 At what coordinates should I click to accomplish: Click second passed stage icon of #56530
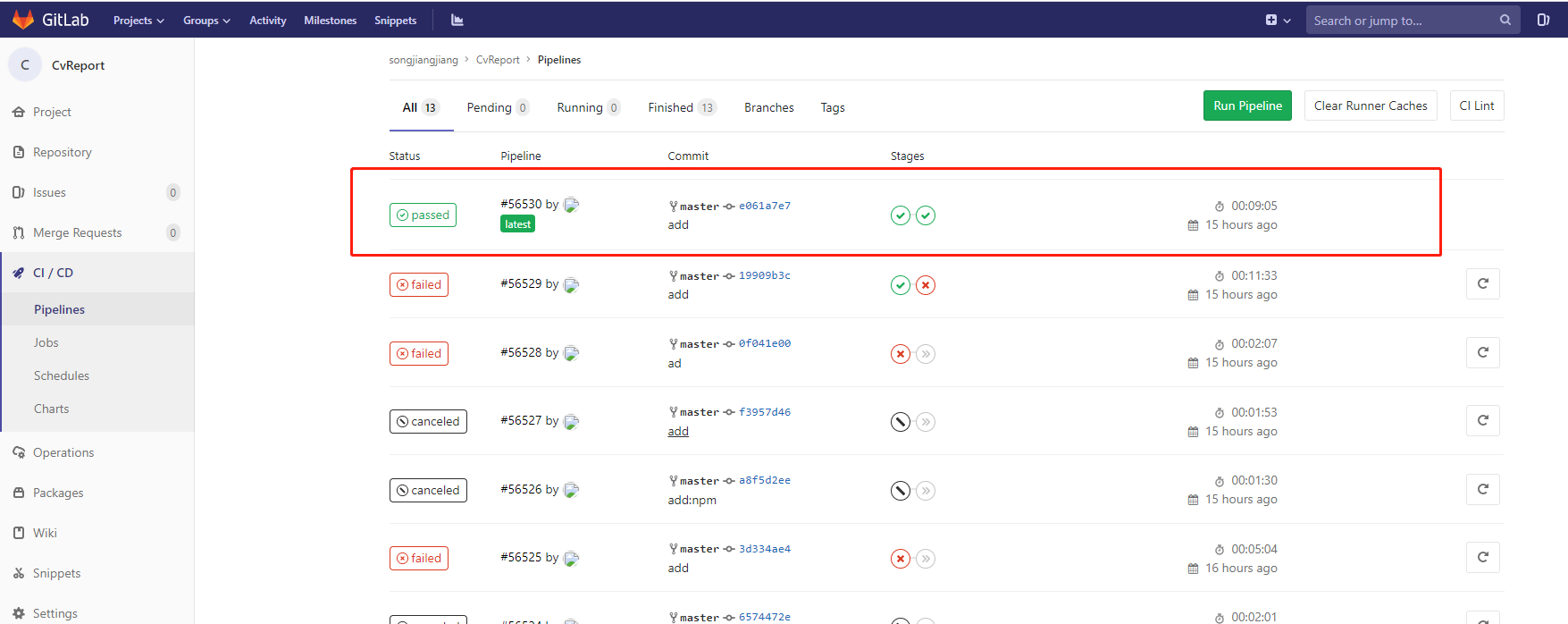point(926,215)
